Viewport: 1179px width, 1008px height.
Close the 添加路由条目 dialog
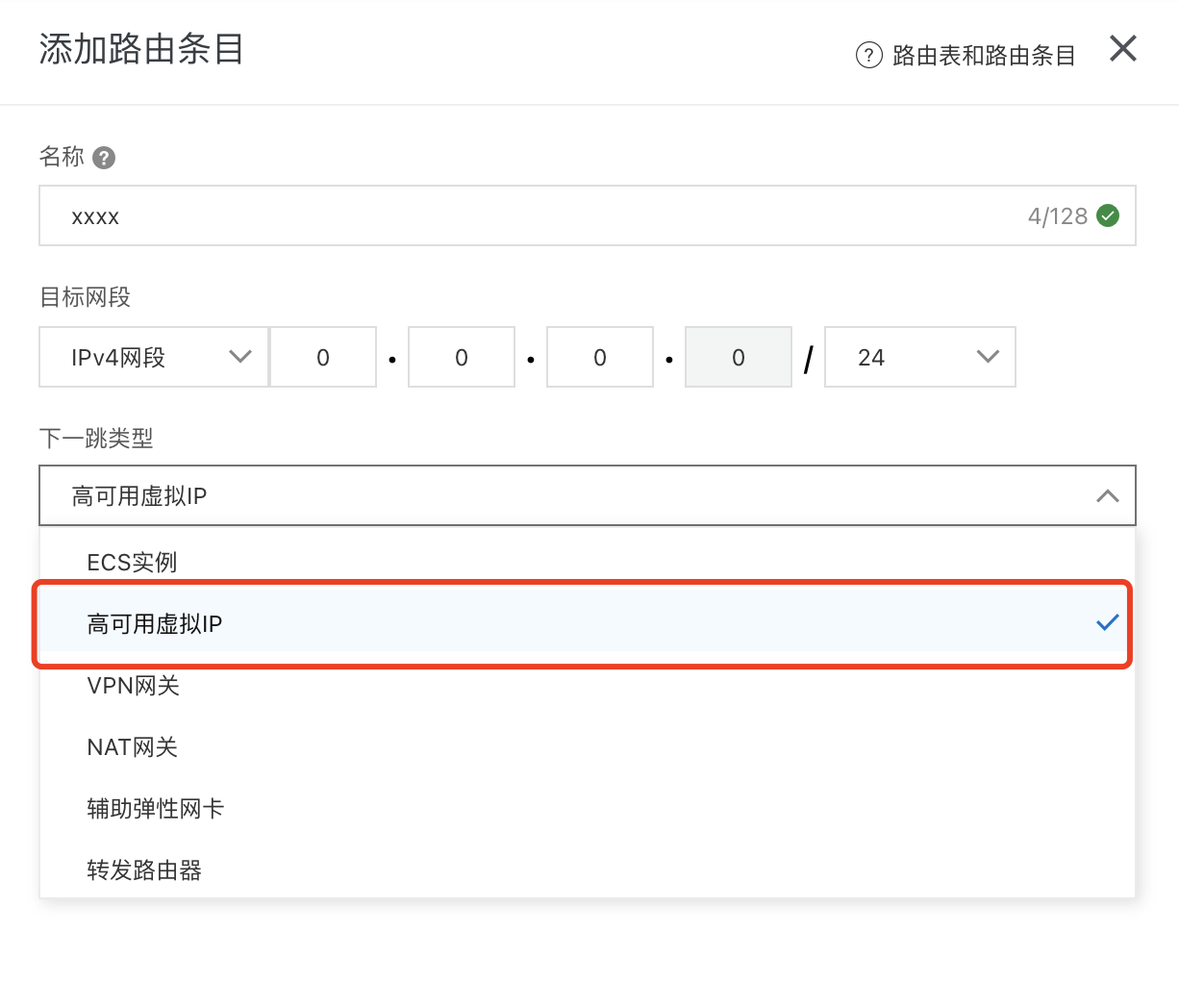pos(1122,48)
